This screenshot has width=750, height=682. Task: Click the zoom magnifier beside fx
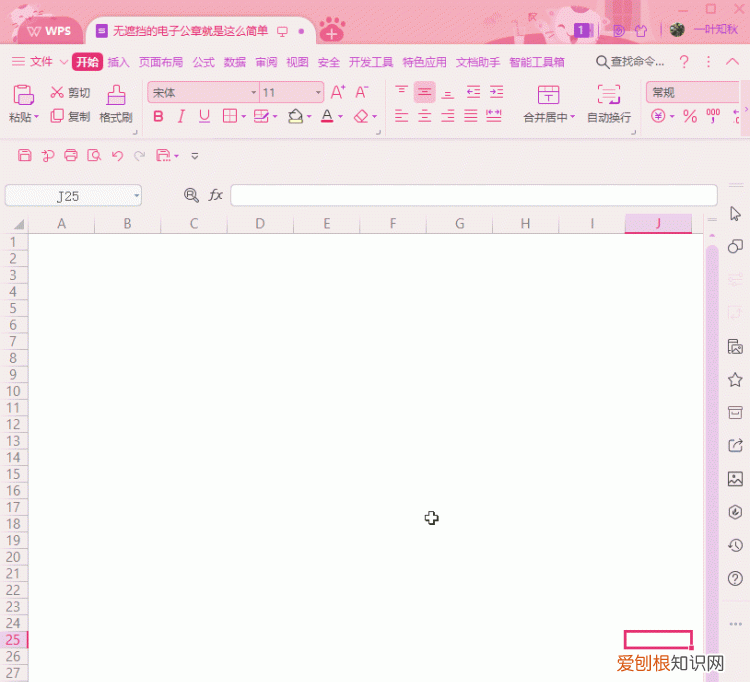coord(191,195)
